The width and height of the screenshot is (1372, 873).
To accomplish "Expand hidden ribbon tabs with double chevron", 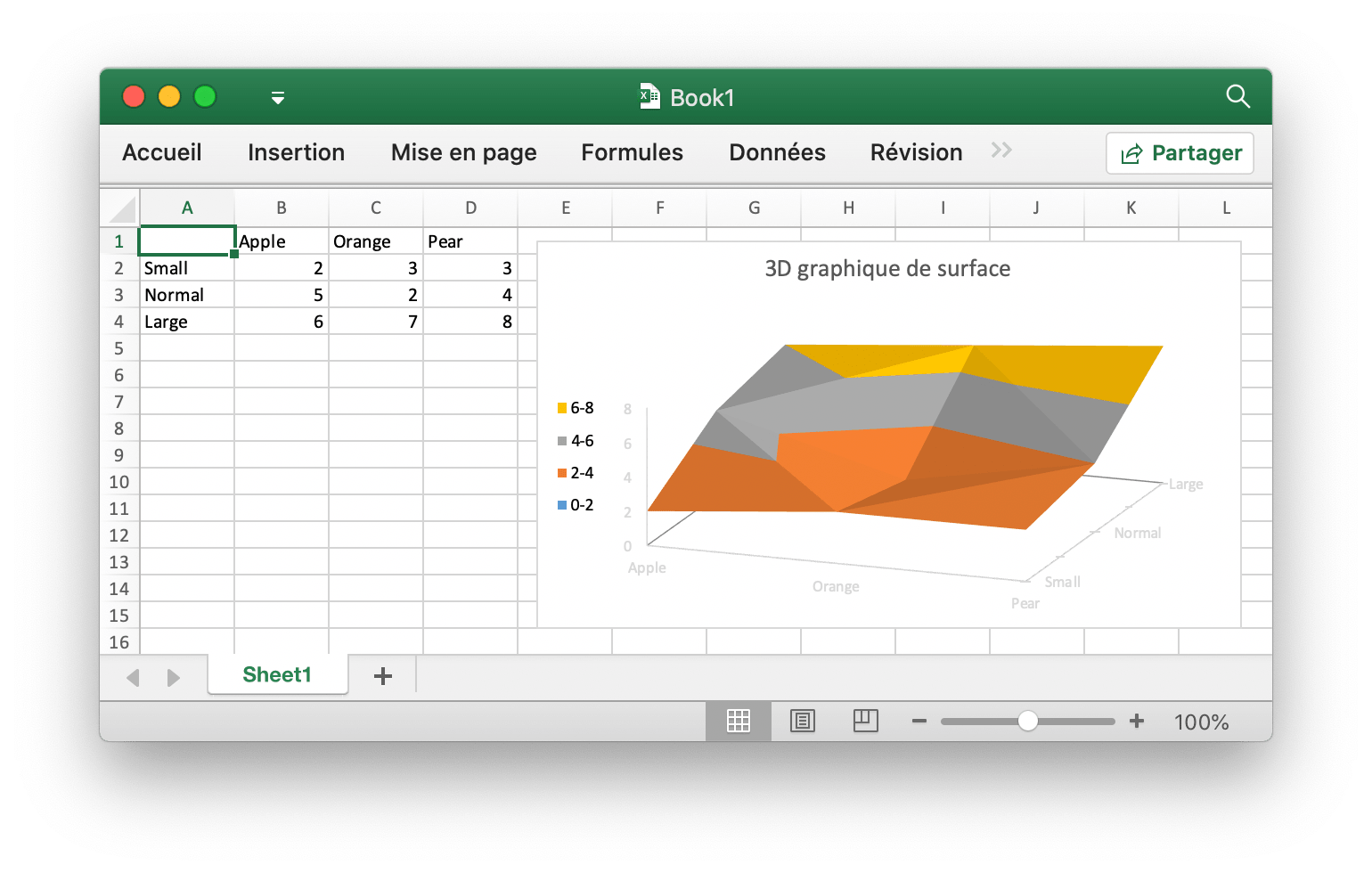I will point(1001,151).
